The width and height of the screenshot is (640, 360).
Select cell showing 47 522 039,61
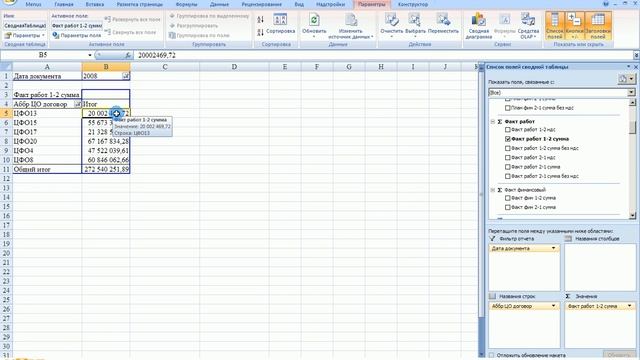point(106,151)
